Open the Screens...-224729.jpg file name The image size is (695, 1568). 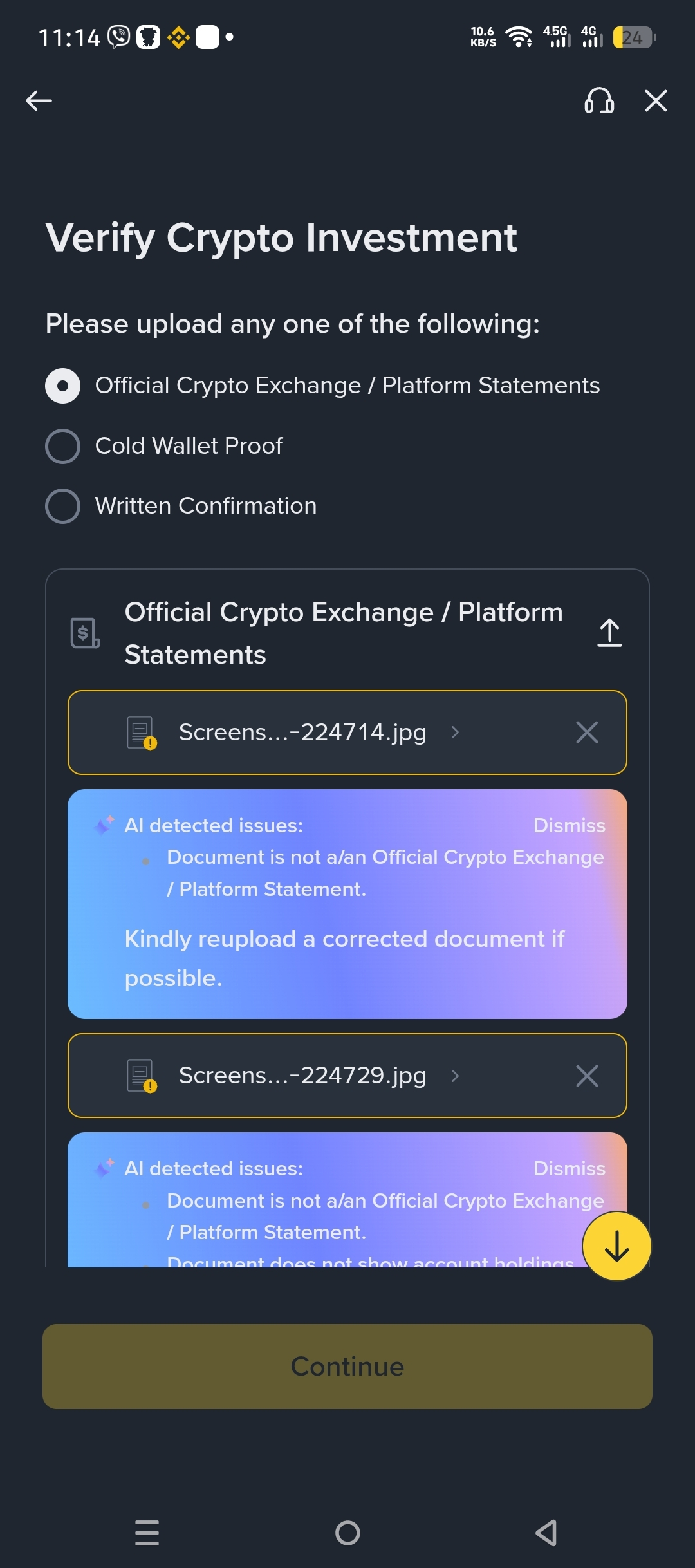302,1076
